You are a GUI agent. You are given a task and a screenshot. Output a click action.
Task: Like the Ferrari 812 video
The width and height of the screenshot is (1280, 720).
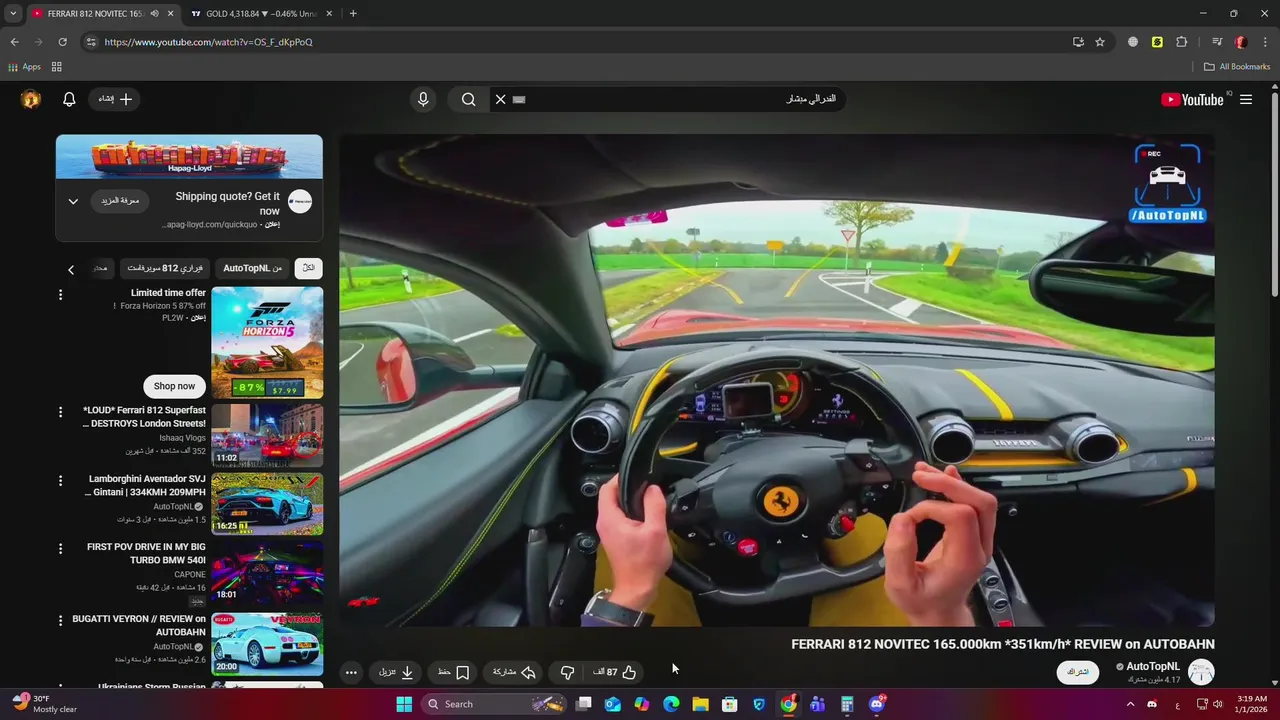coord(615,672)
